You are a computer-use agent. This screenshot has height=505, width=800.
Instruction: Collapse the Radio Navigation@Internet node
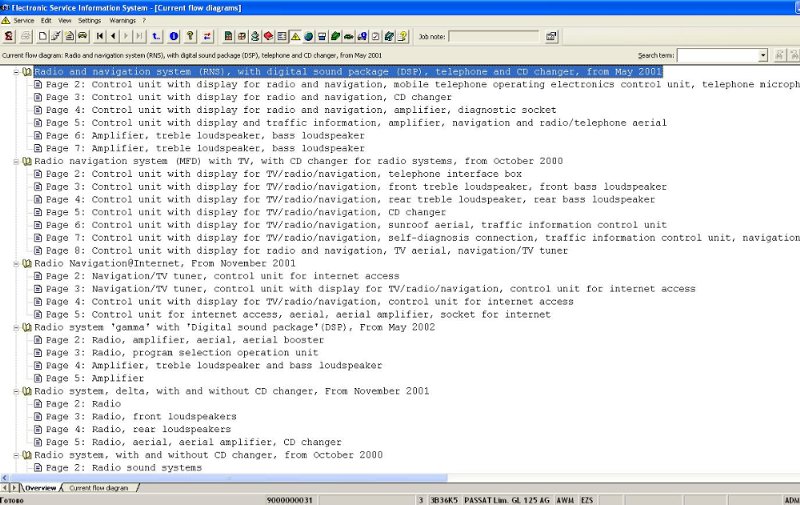16,264
